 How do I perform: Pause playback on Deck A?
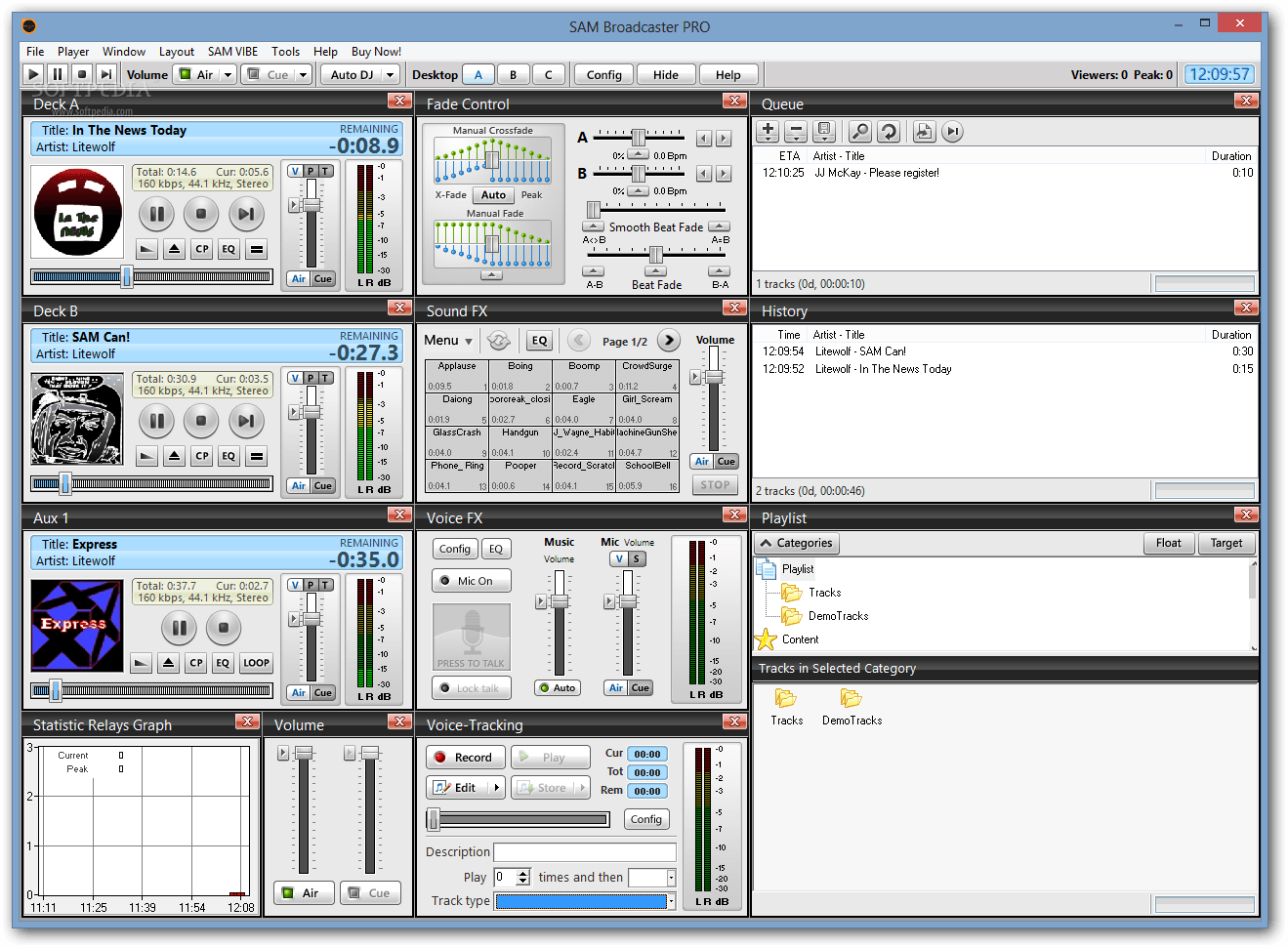click(156, 213)
